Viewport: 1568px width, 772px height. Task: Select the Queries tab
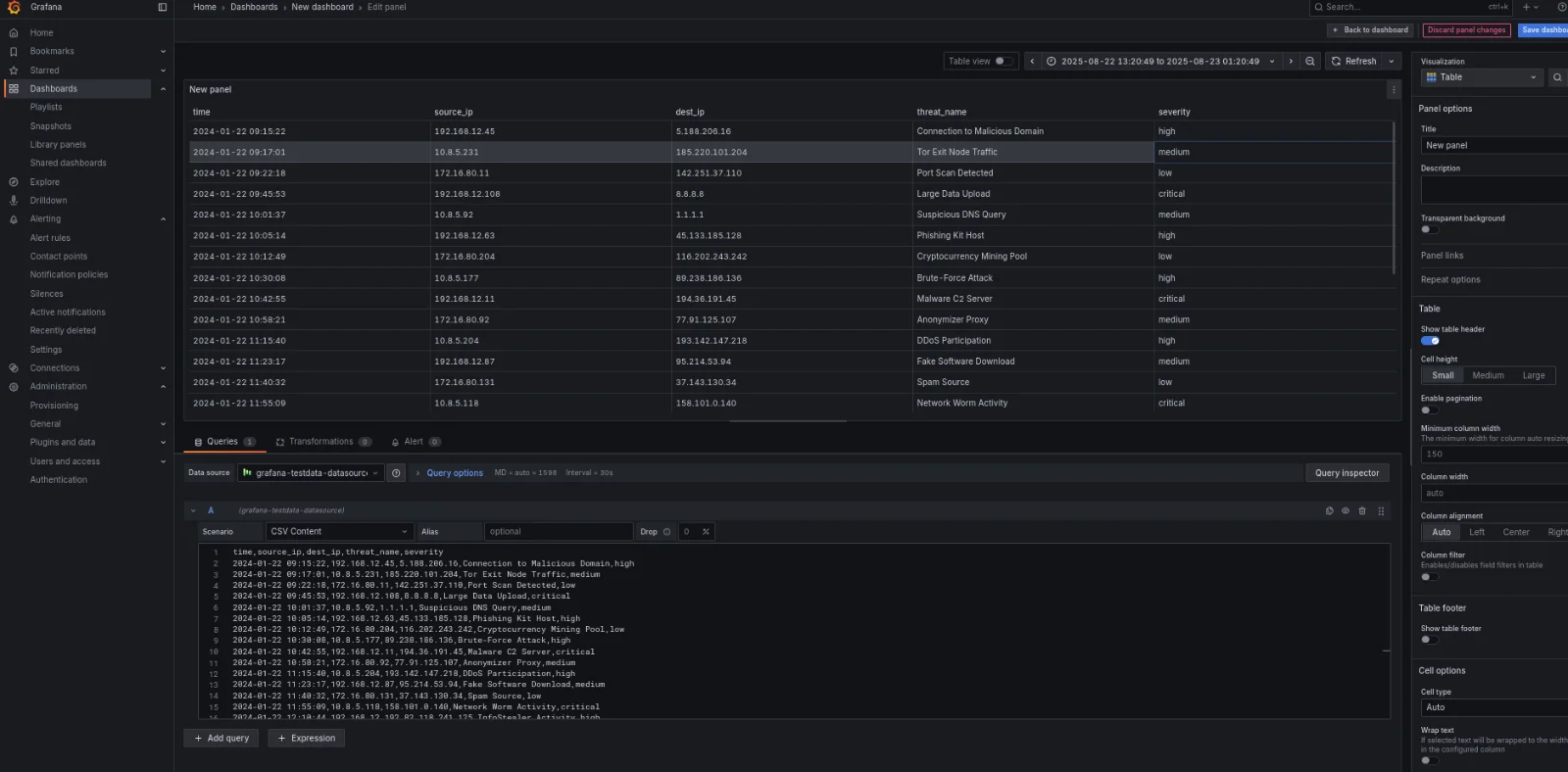pyautogui.click(x=224, y=442)
